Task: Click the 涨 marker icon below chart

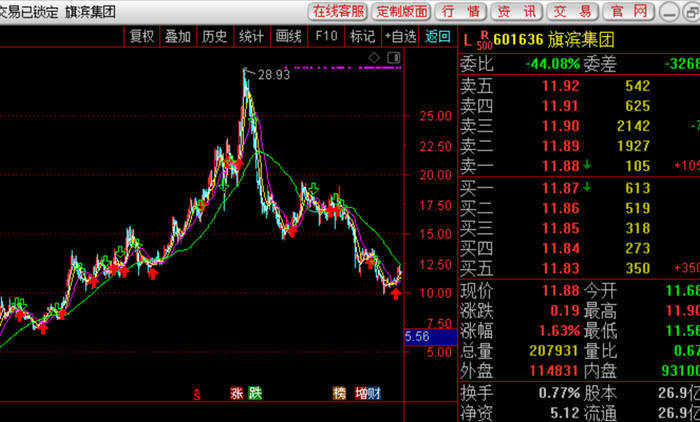Action: [x=237, y=394]
